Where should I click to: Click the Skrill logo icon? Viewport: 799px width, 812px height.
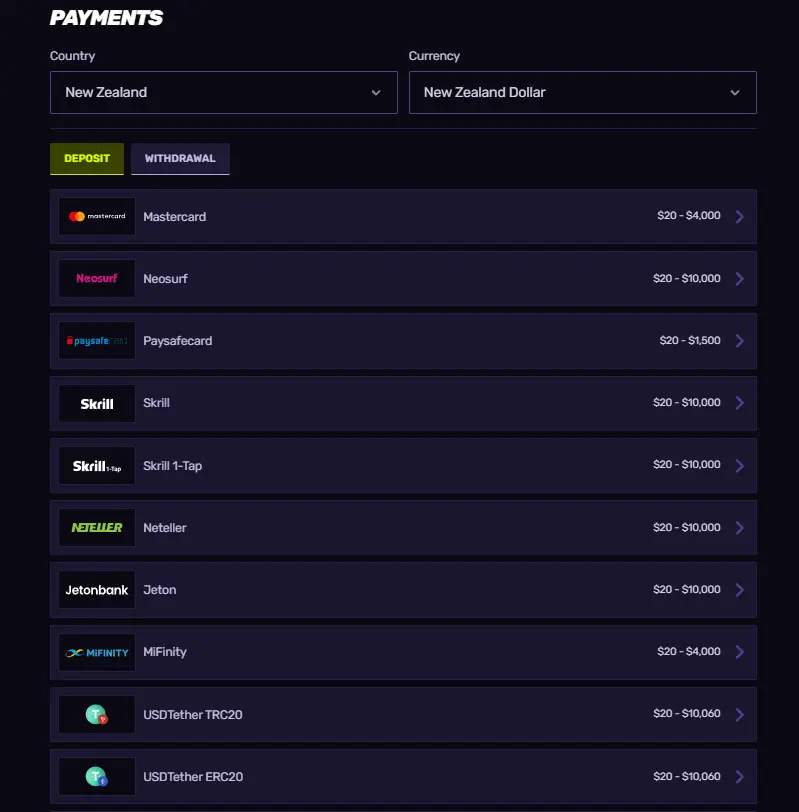(96, 403)
